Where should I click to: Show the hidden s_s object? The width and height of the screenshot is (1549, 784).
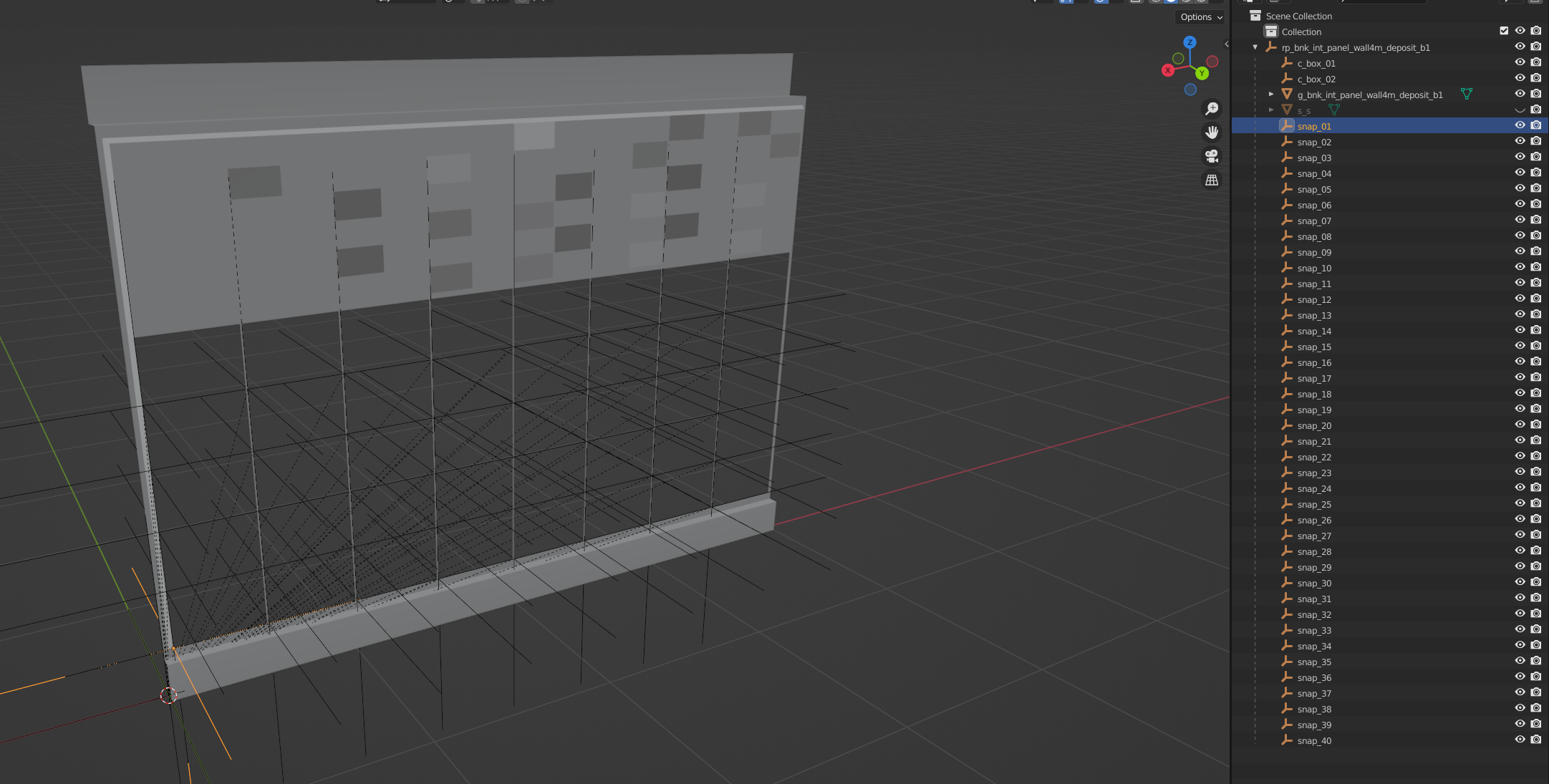1520,110
